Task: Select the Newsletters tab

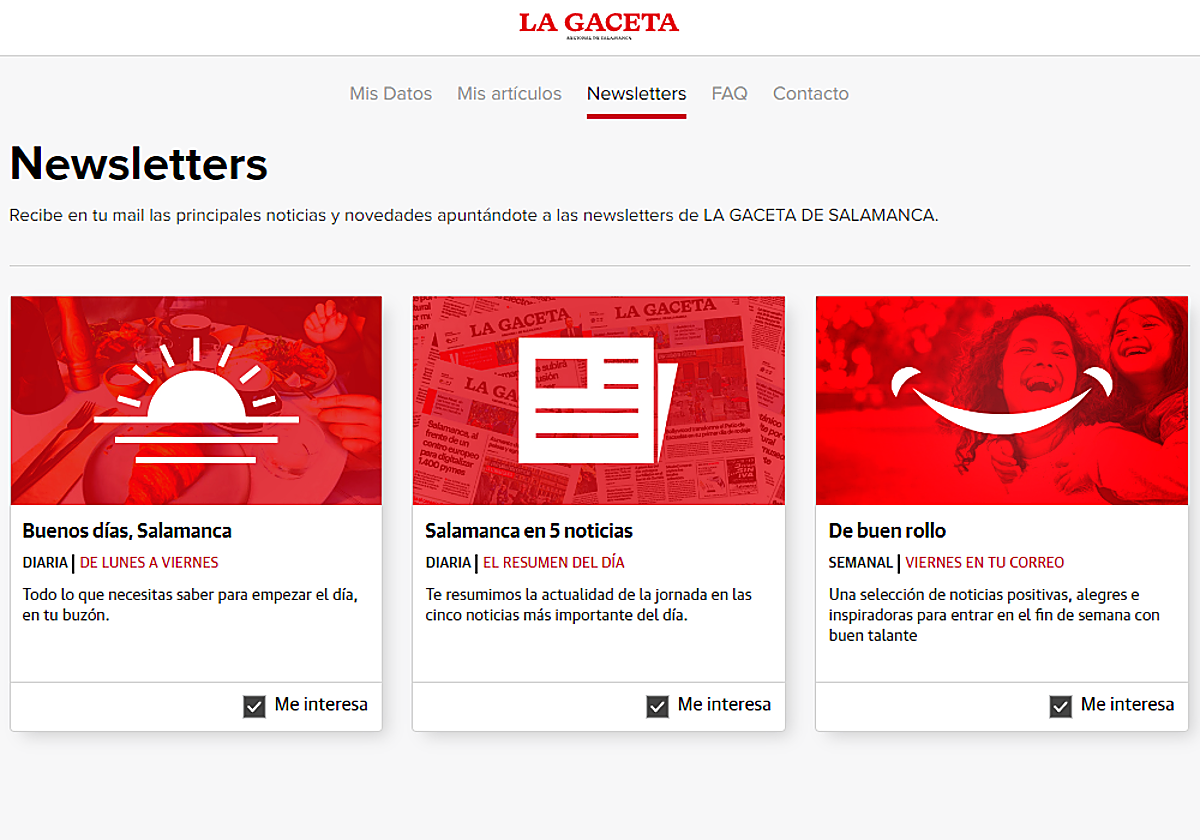Action: [x=636, y=94]
